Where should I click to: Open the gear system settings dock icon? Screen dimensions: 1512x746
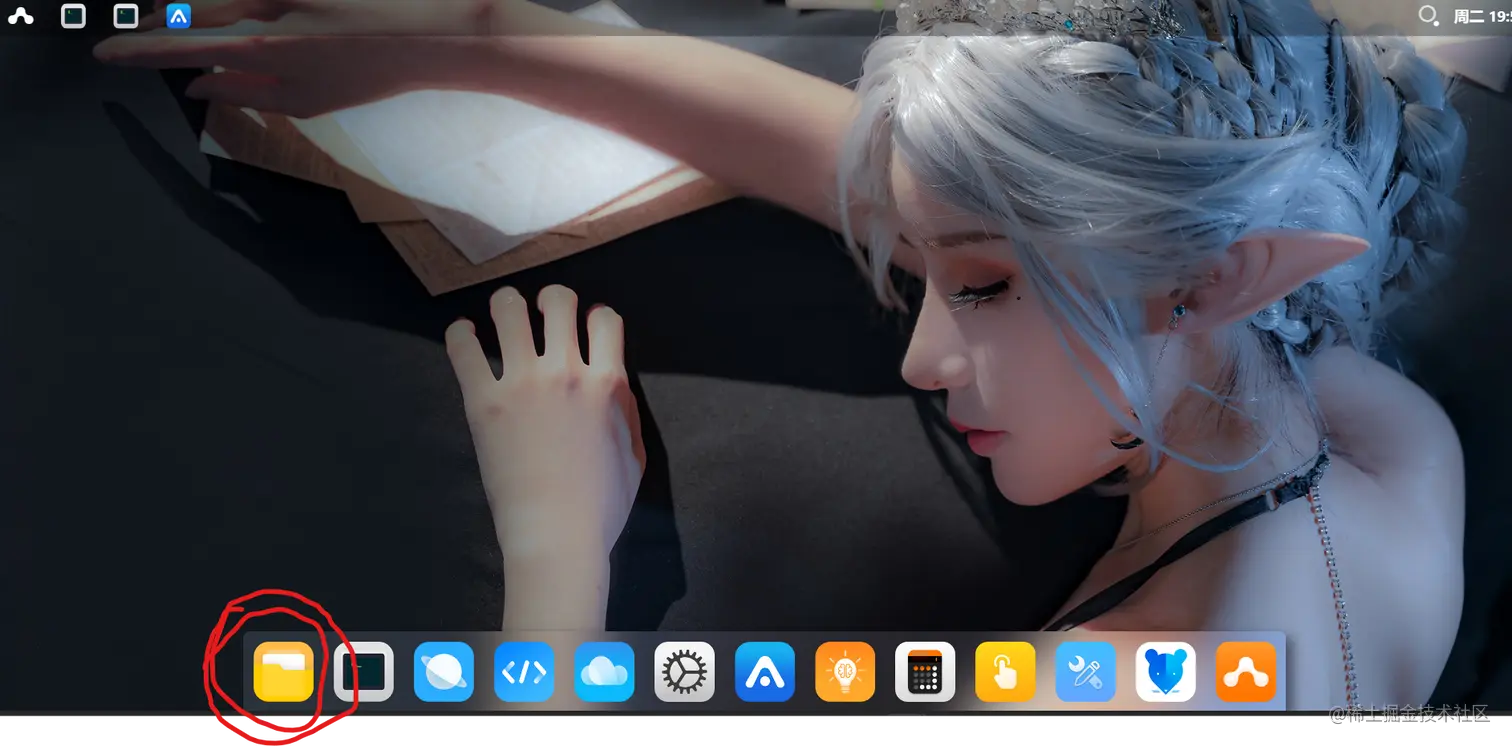(x=684, y=671)
